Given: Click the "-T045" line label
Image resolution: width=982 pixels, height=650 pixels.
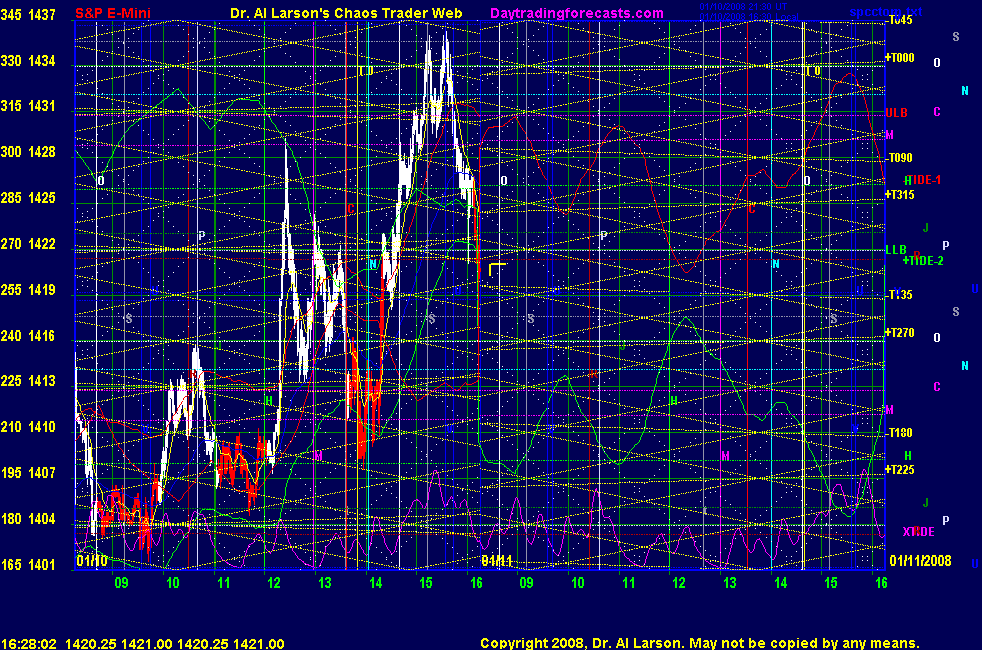Looking at the screenshot, I should coord(899,20).
